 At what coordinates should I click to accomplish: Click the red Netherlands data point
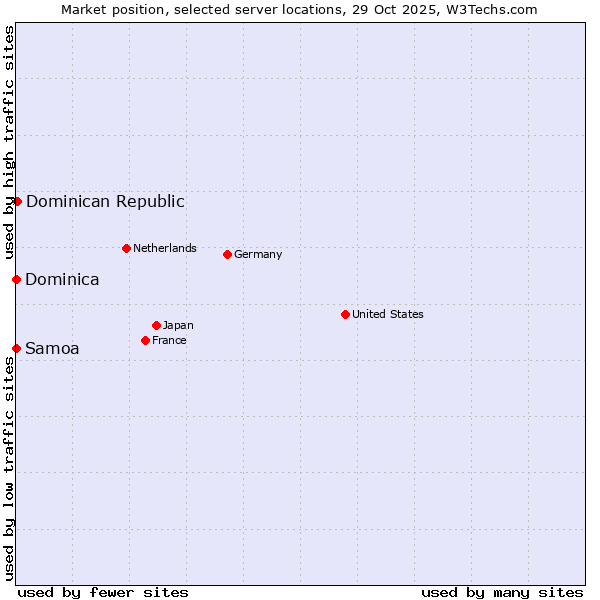tap(126, 248)
